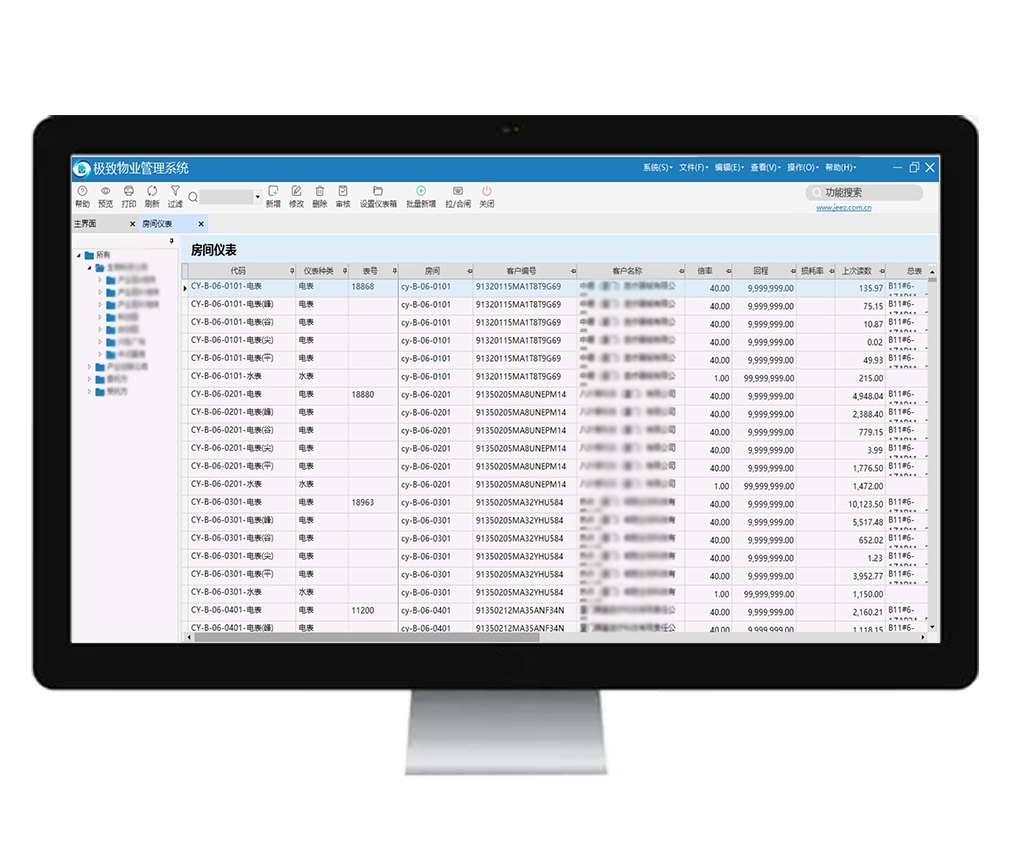Viewport: 1010px width, 864px height.
Task: Click the pin icon in 代码 column header
Action: point(292,271)
